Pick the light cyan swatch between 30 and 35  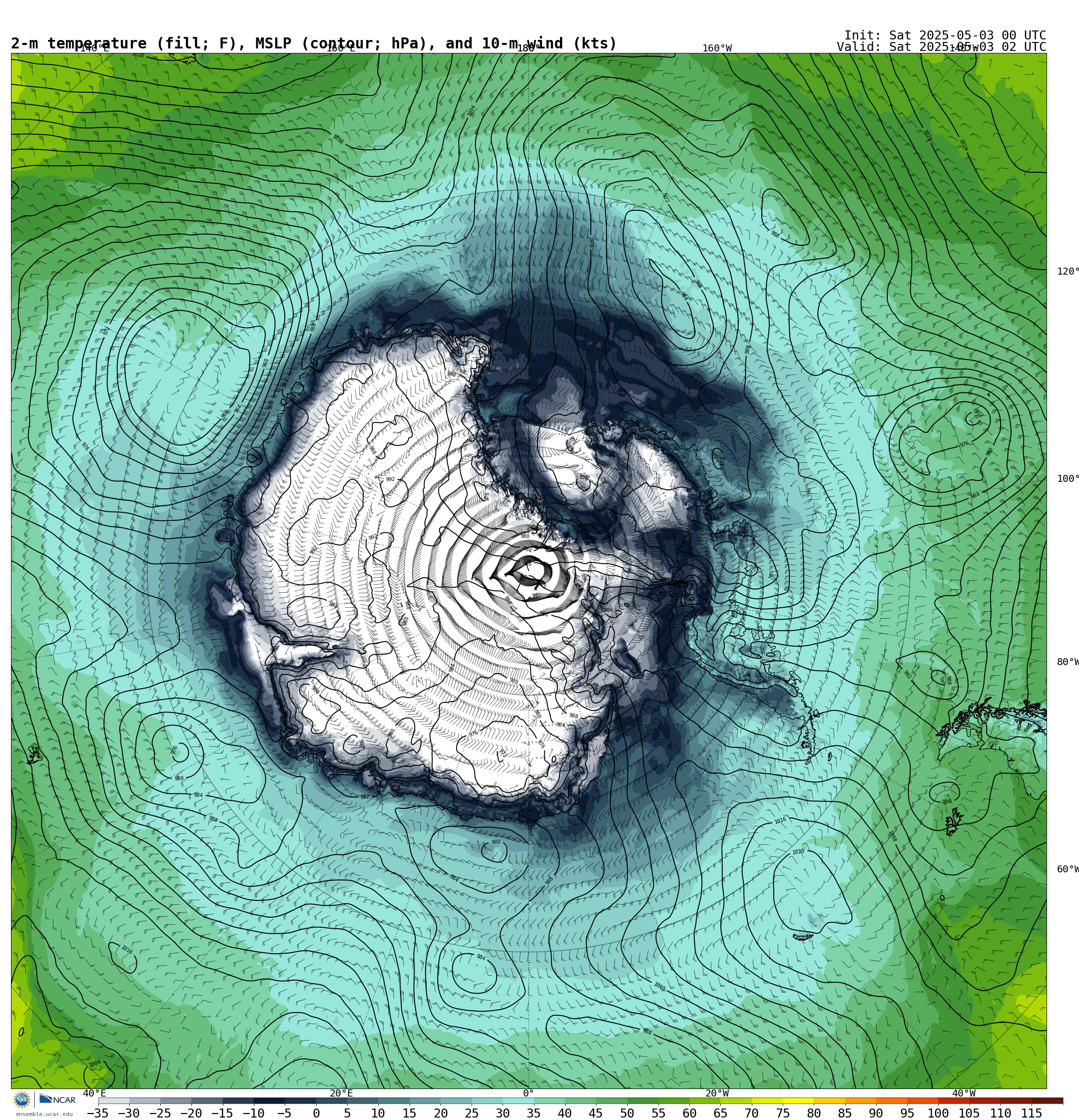tap(518, 1101)
